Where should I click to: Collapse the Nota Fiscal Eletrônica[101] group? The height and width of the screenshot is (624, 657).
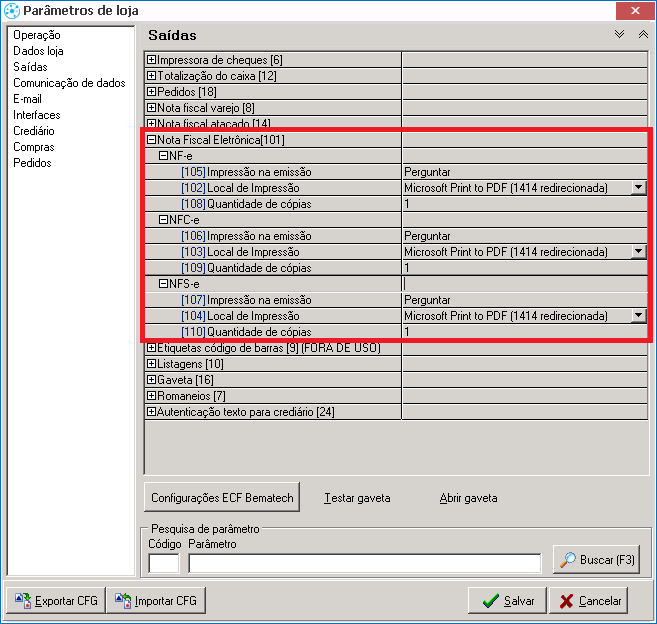click(x=152, y=140)
